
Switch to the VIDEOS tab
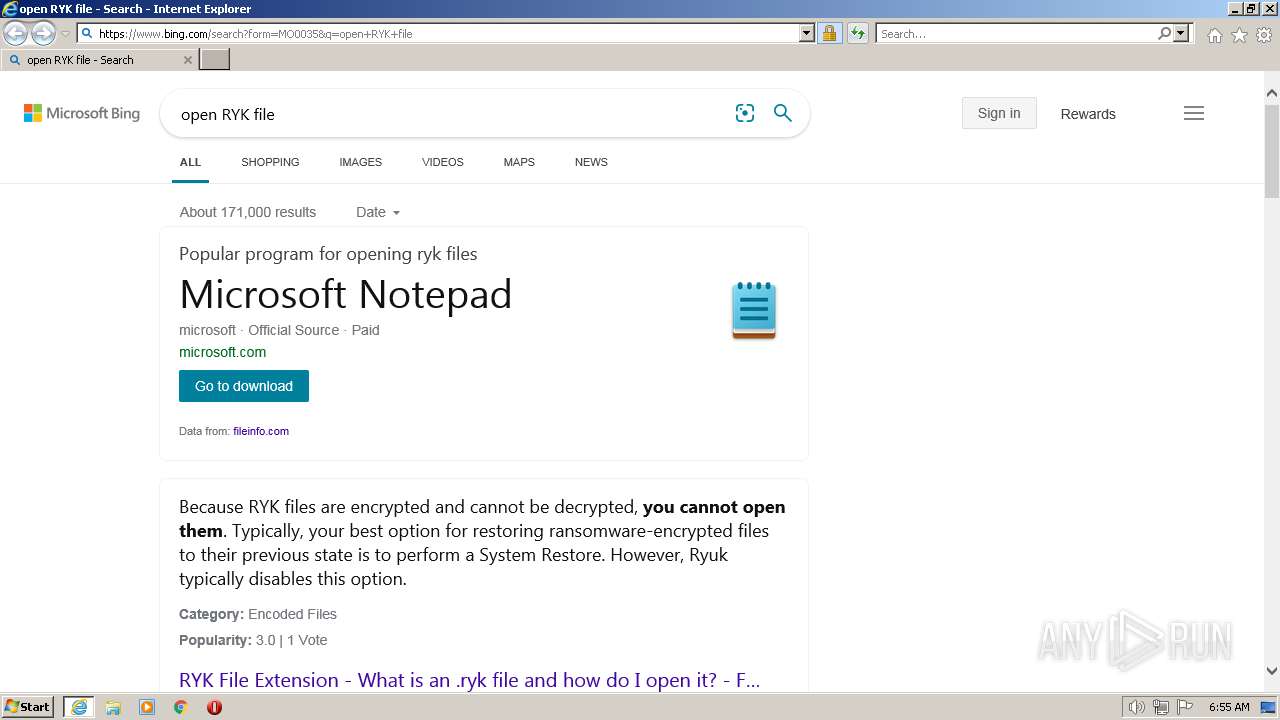pyautogui.click(x=443, y=162)
